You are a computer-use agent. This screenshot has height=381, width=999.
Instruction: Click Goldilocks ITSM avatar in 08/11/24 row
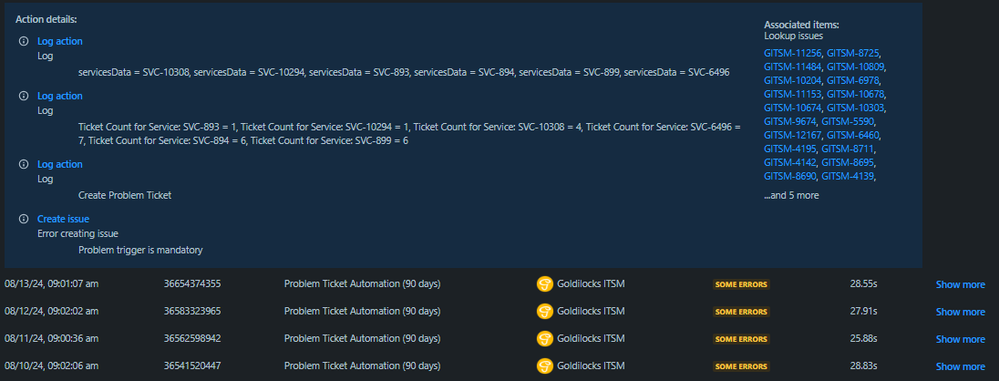pos(544,338)
